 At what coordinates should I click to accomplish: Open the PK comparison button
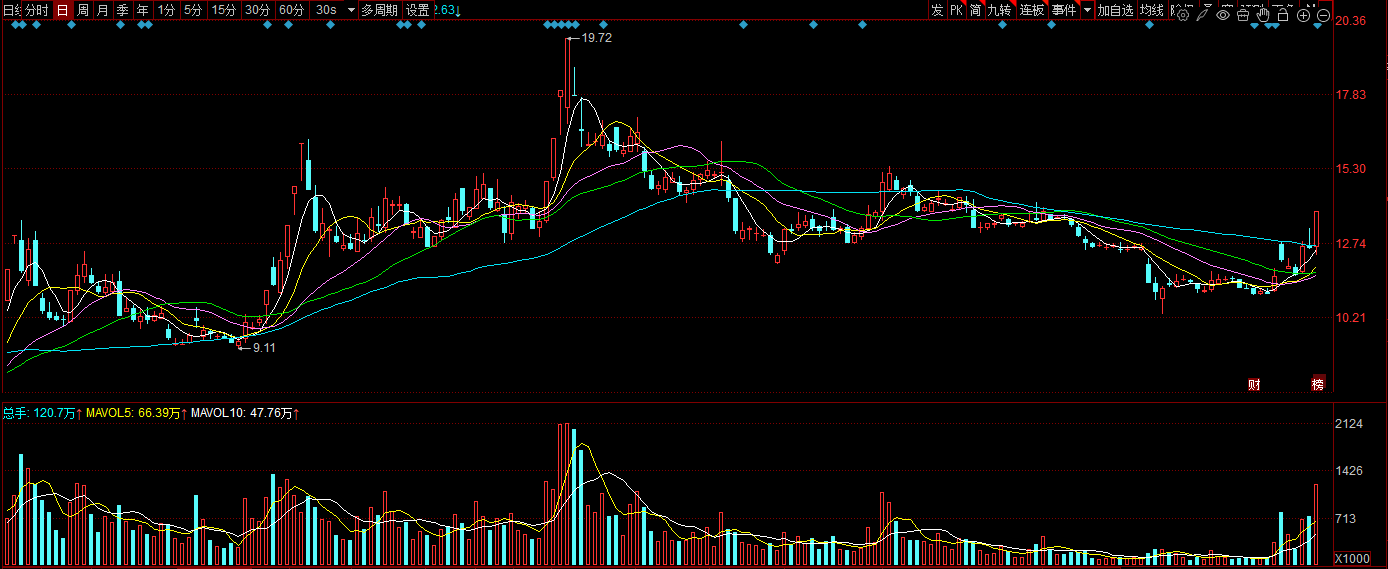(956, 10)
